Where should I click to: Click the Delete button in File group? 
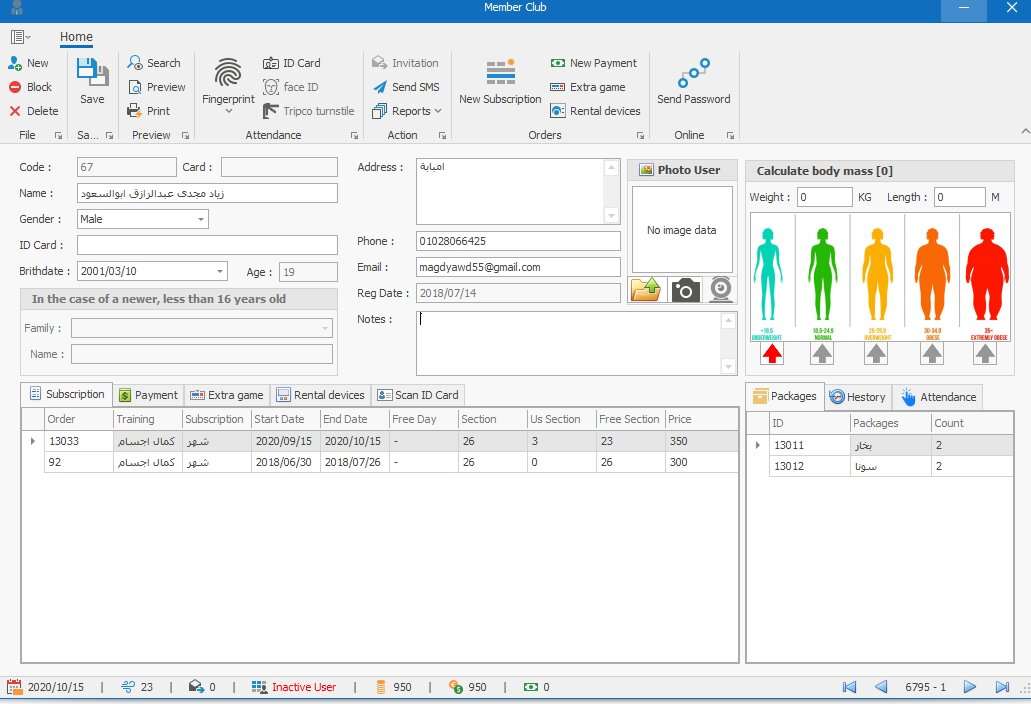34,111
